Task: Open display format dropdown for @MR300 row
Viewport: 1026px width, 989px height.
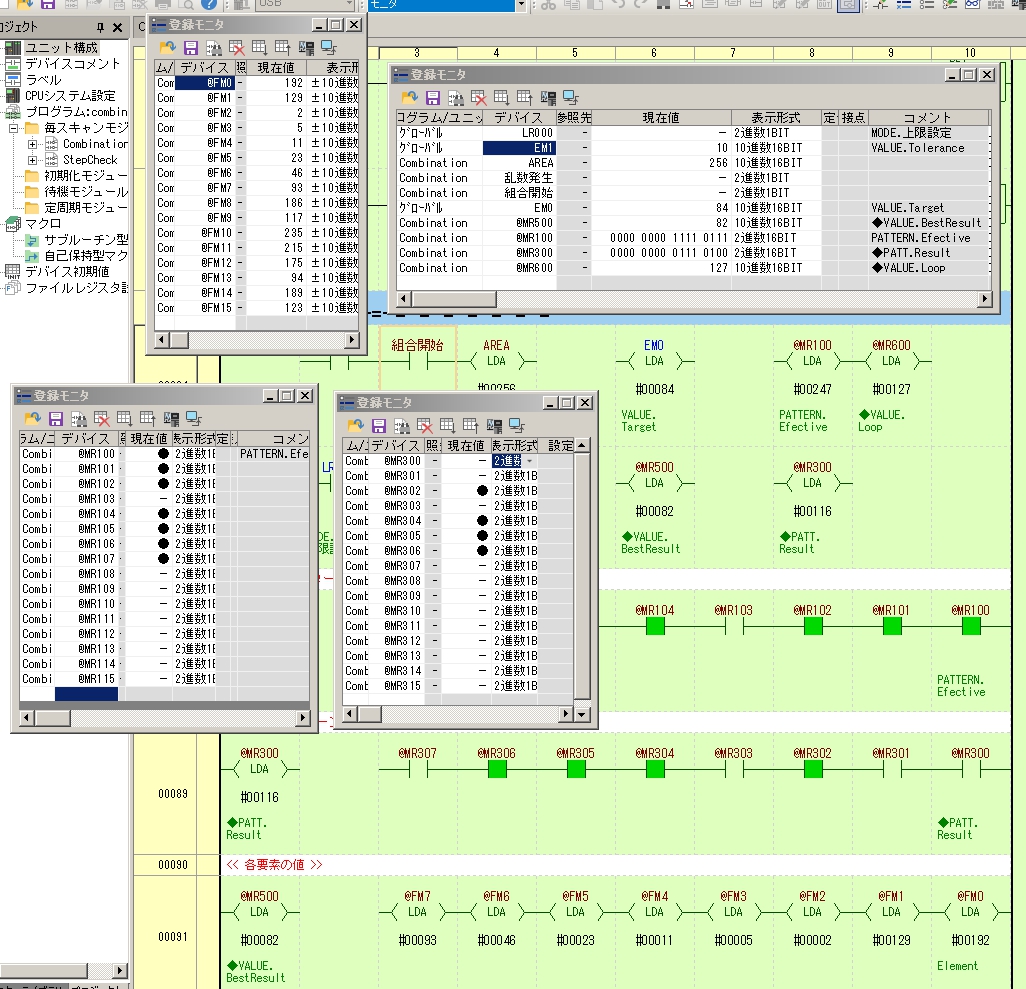Action: 529,461
